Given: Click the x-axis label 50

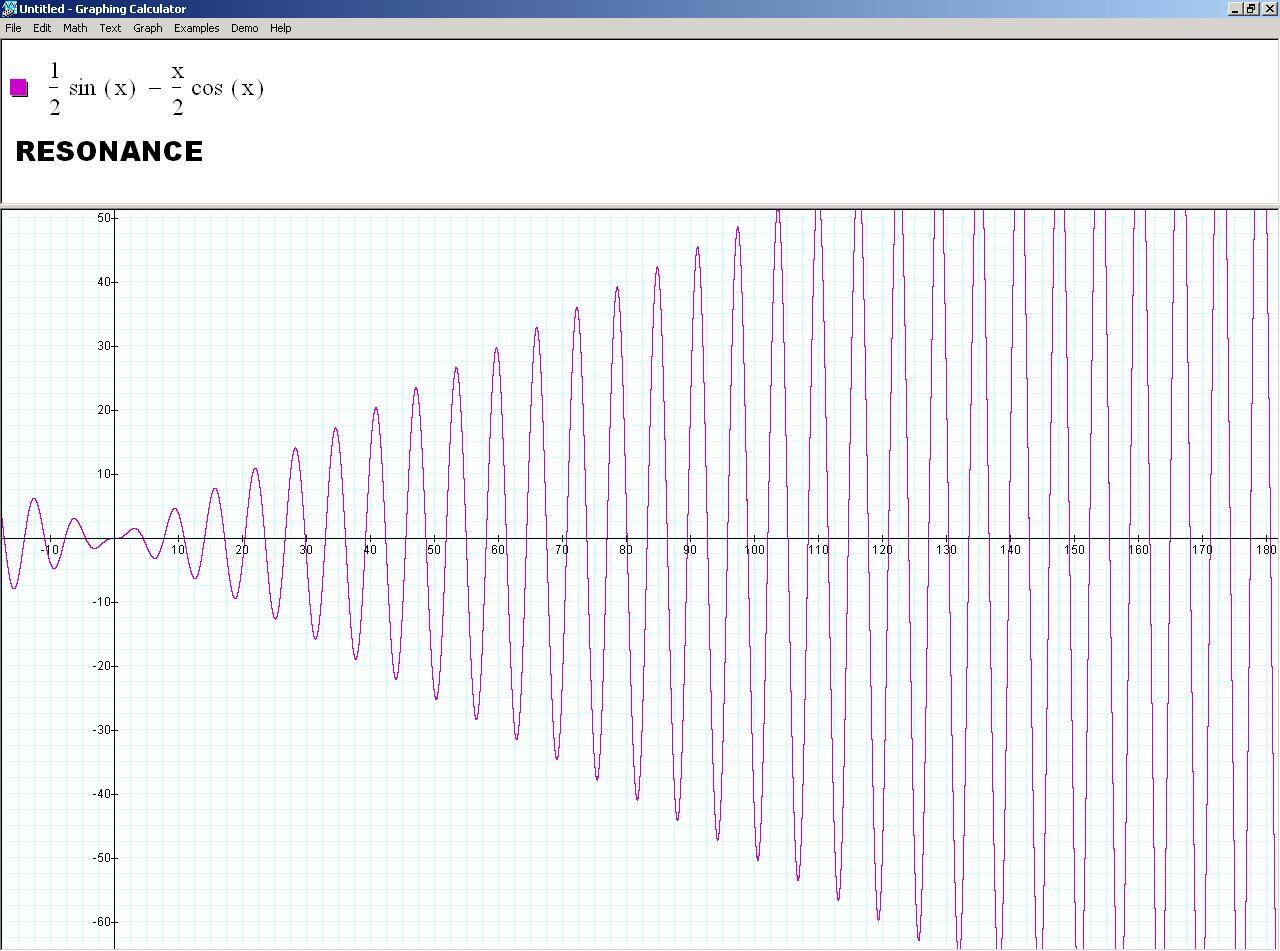Looking at the screenshot, I should point(433,550).
